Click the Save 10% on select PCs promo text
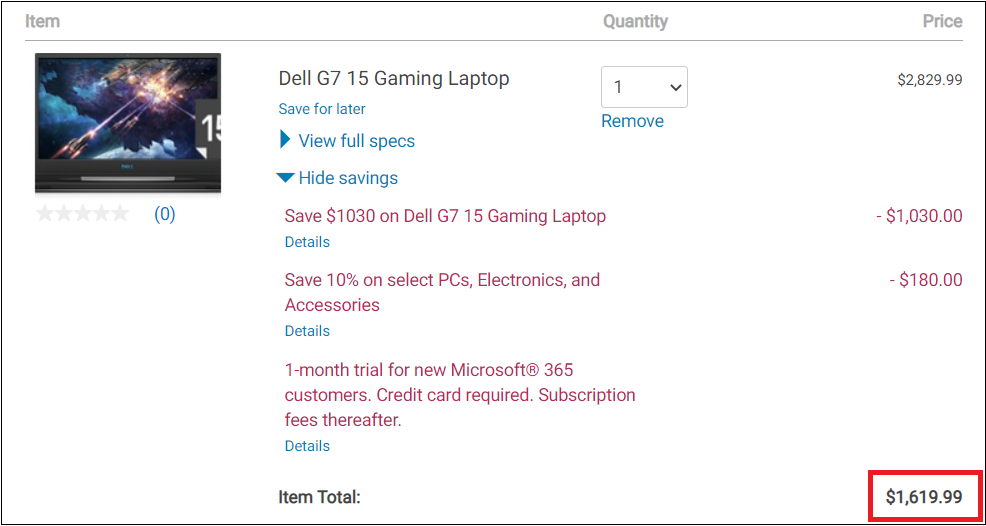This screenshot has height=526, width=986. [442, 292]
